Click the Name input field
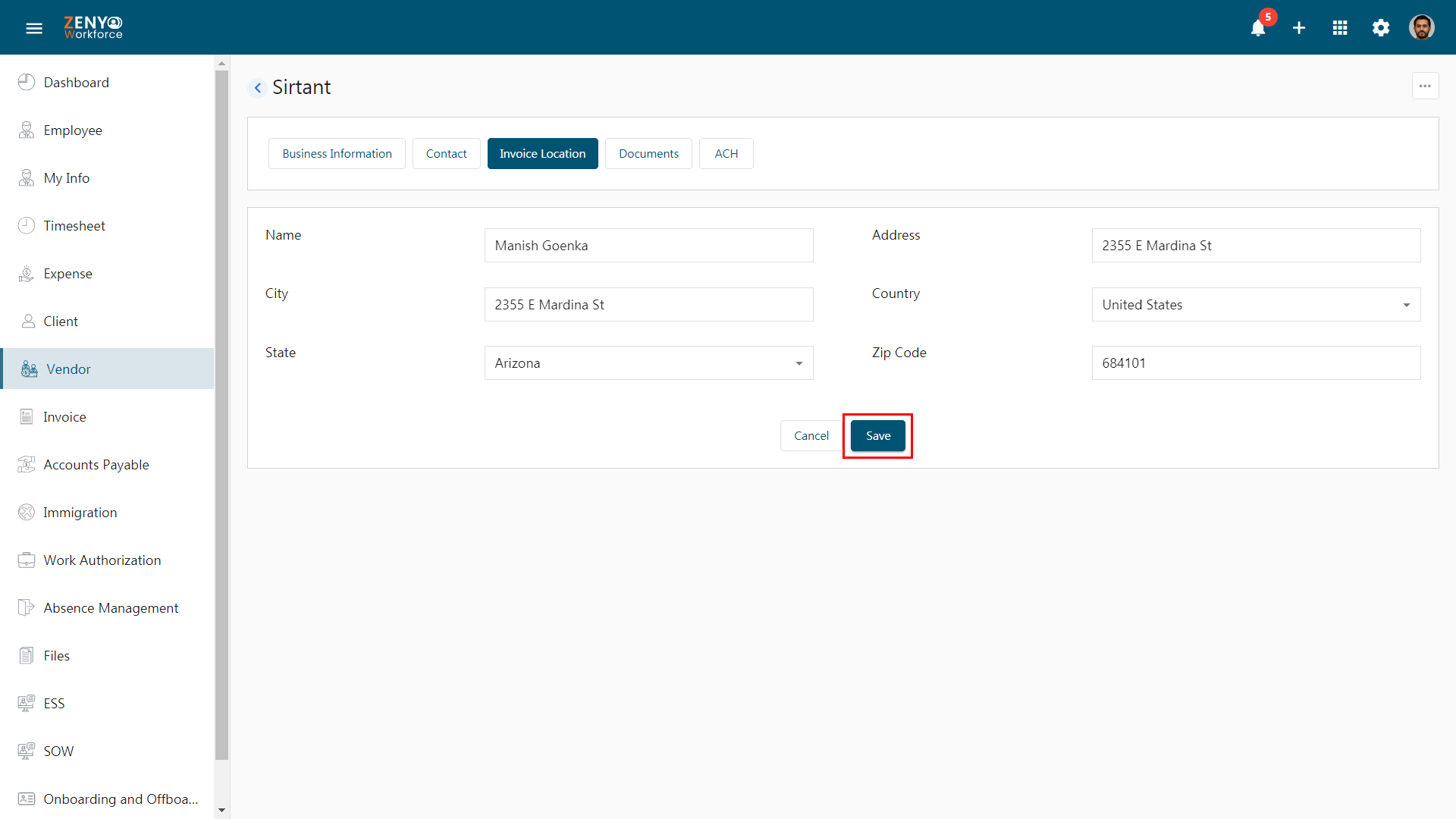 (649, 245)
